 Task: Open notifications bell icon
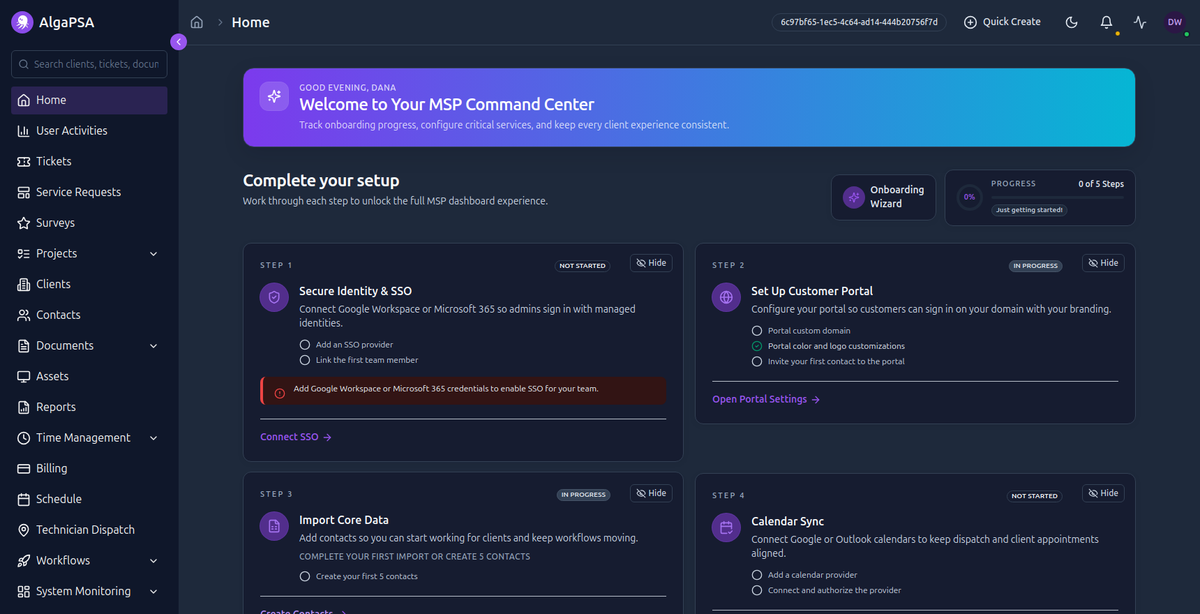click(x=1106, y=22)
